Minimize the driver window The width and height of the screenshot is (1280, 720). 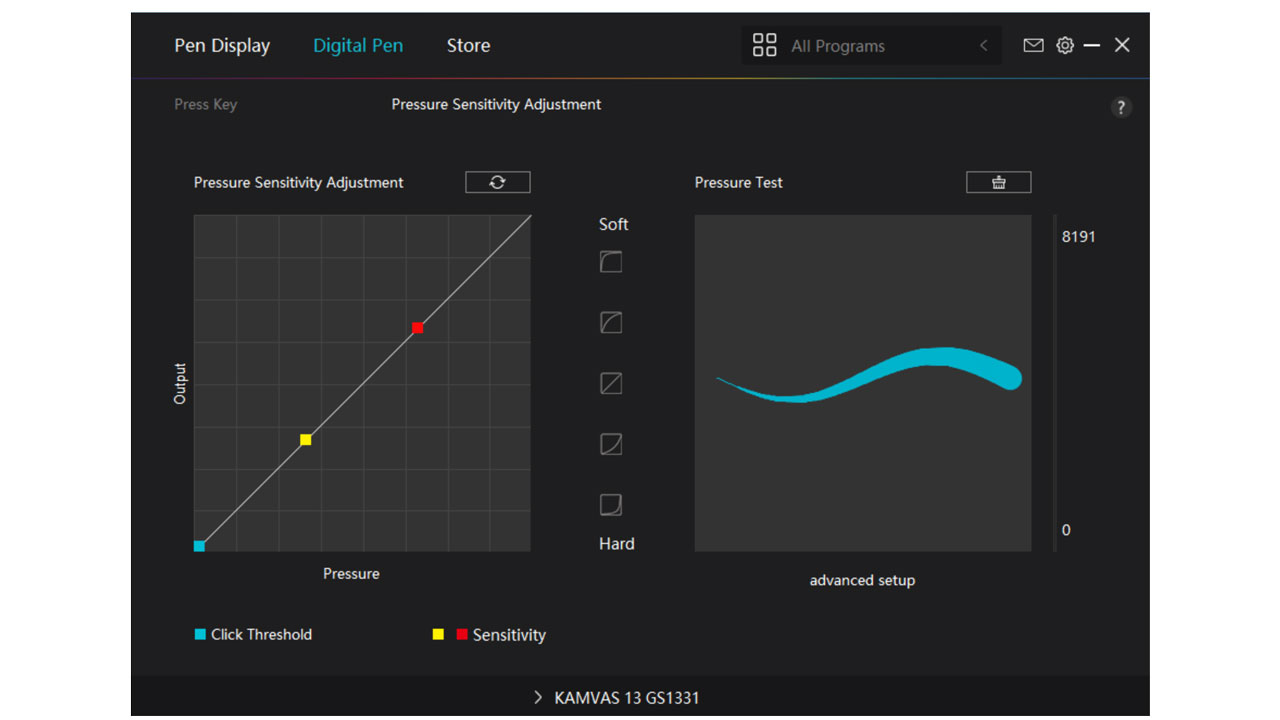pos(1092,45)
